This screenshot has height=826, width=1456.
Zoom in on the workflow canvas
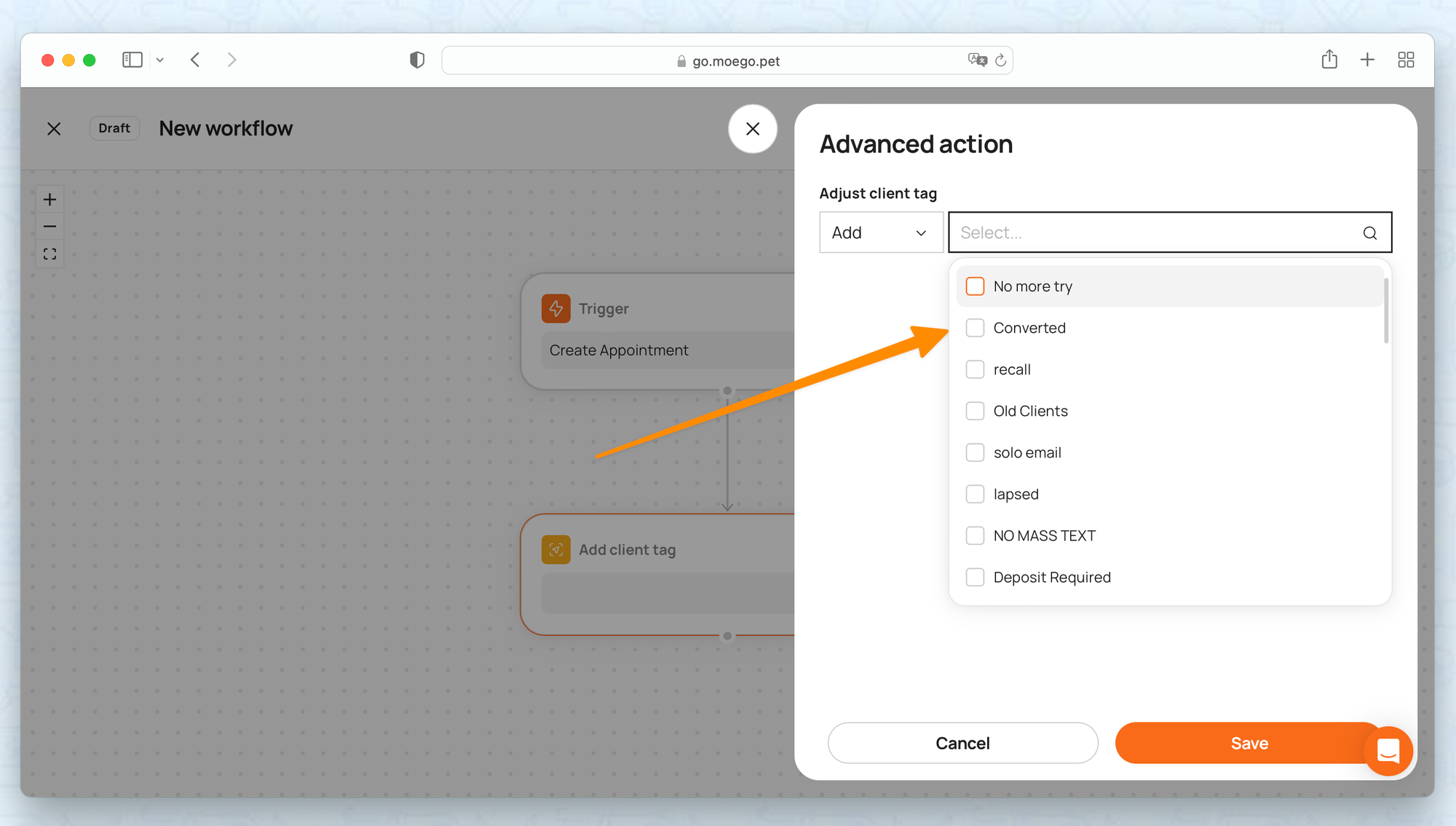tap(50, 200)
